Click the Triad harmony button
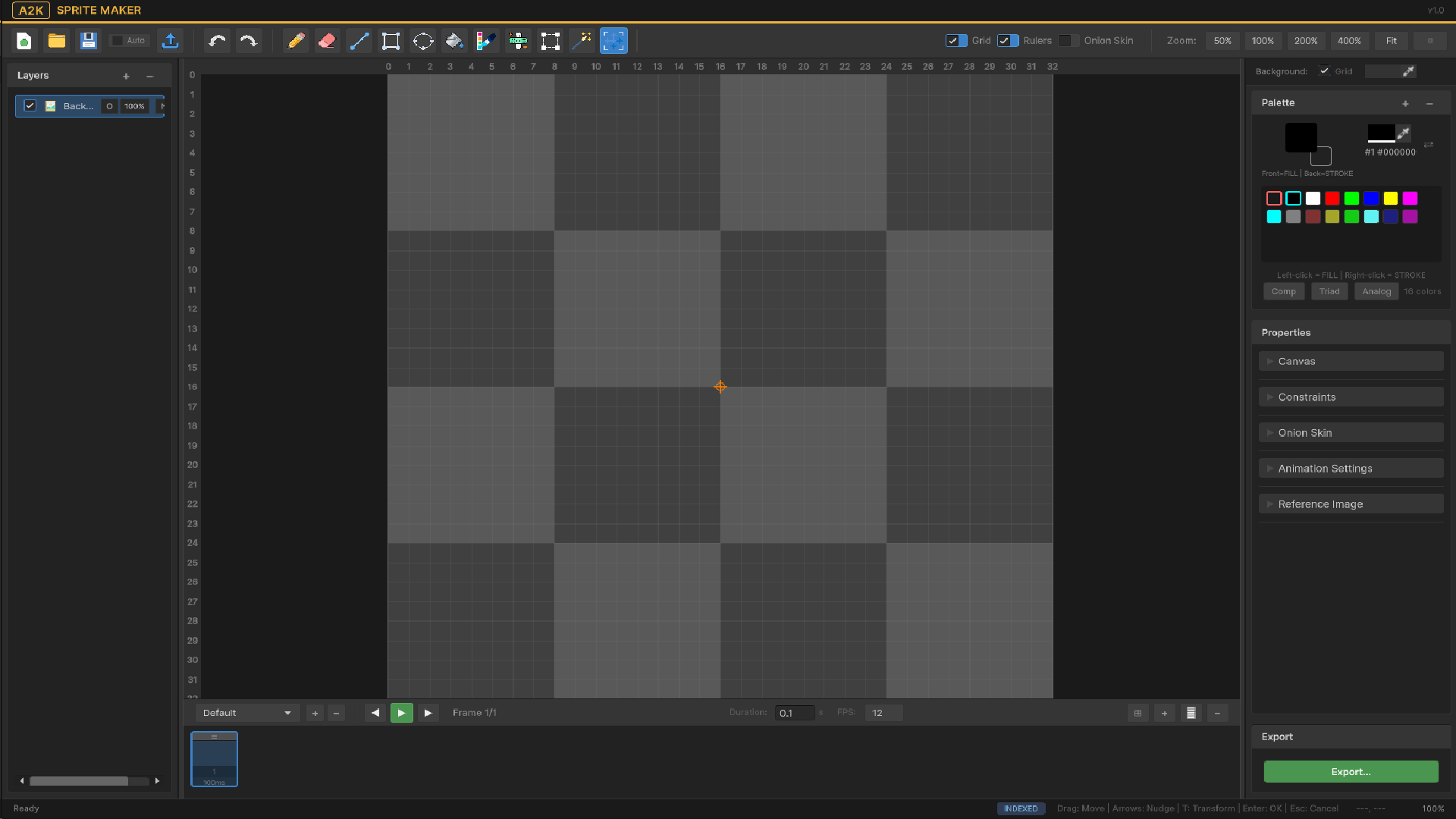 tap(1329, 291)
